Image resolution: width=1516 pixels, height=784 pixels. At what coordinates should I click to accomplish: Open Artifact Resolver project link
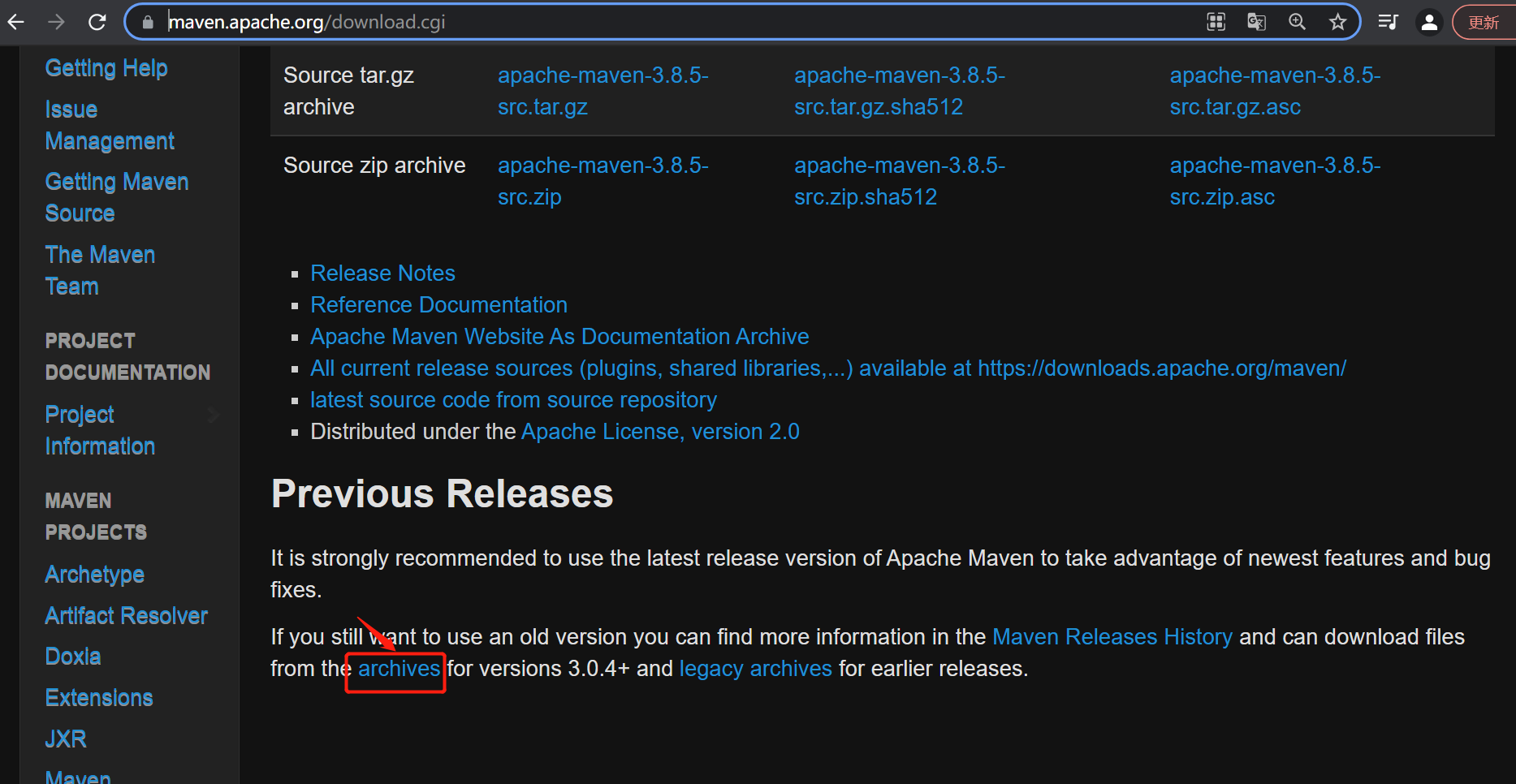(127, 616)
